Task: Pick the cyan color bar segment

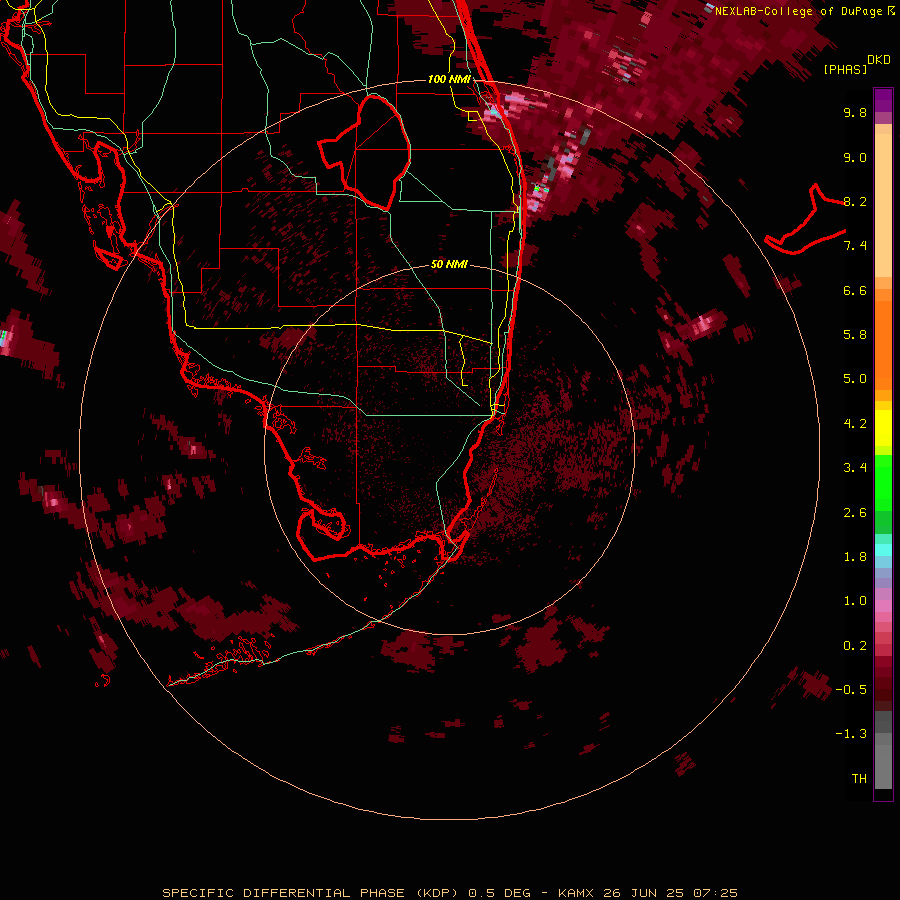Action: click(x=883, y=550)
